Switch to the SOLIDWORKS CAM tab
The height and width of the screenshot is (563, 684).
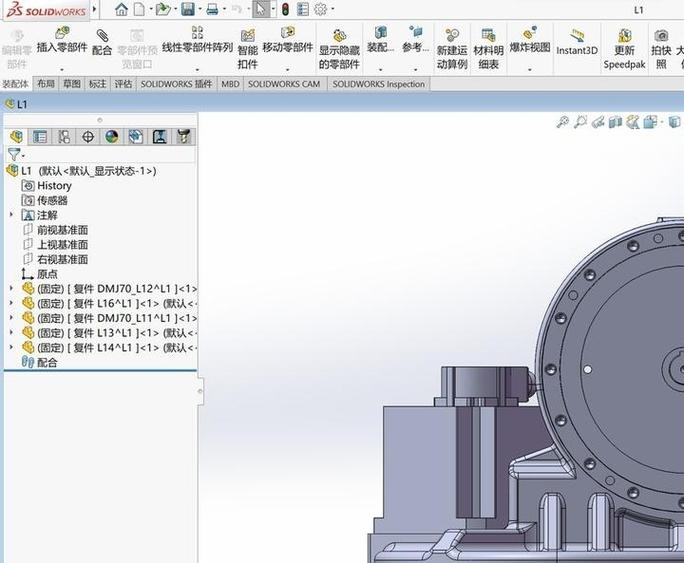[284, 84]
